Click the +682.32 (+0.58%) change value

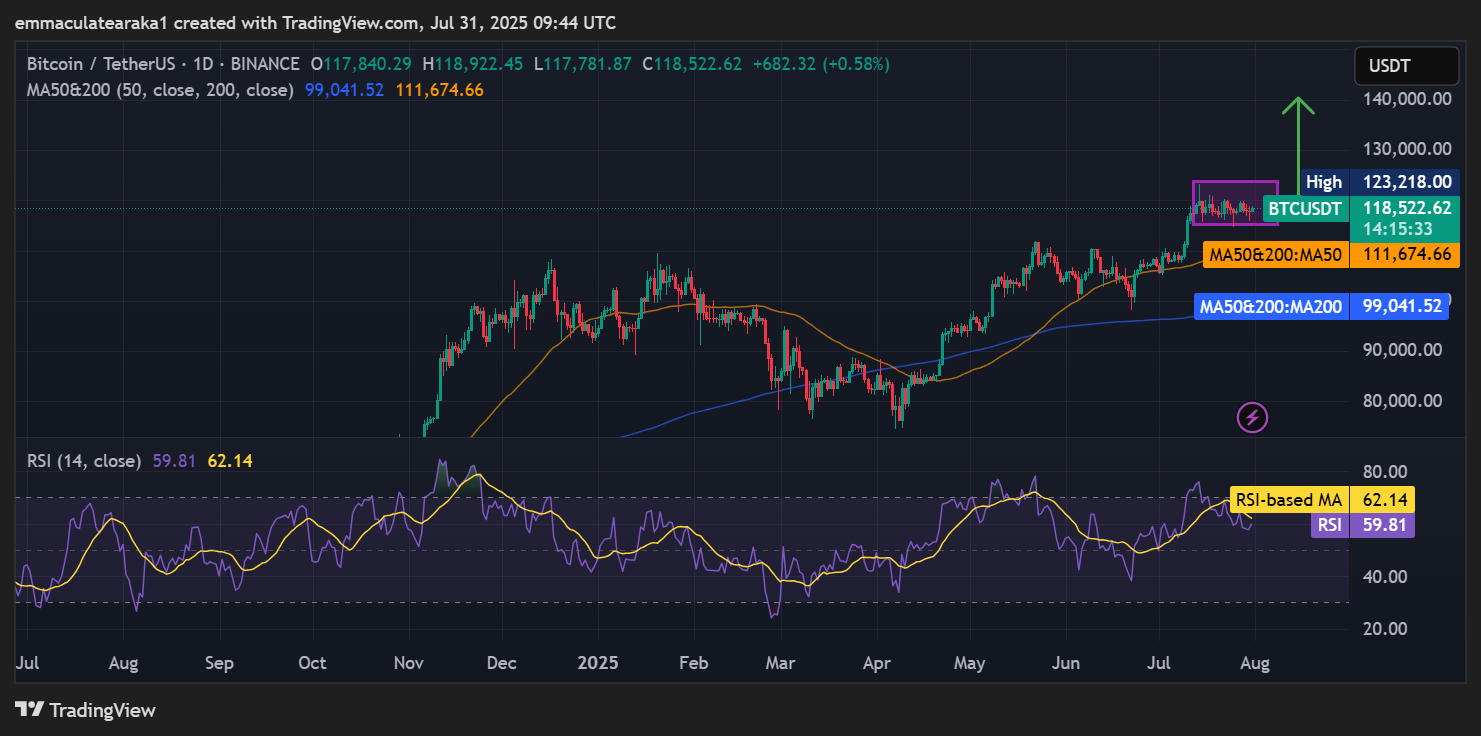[820, 64]
